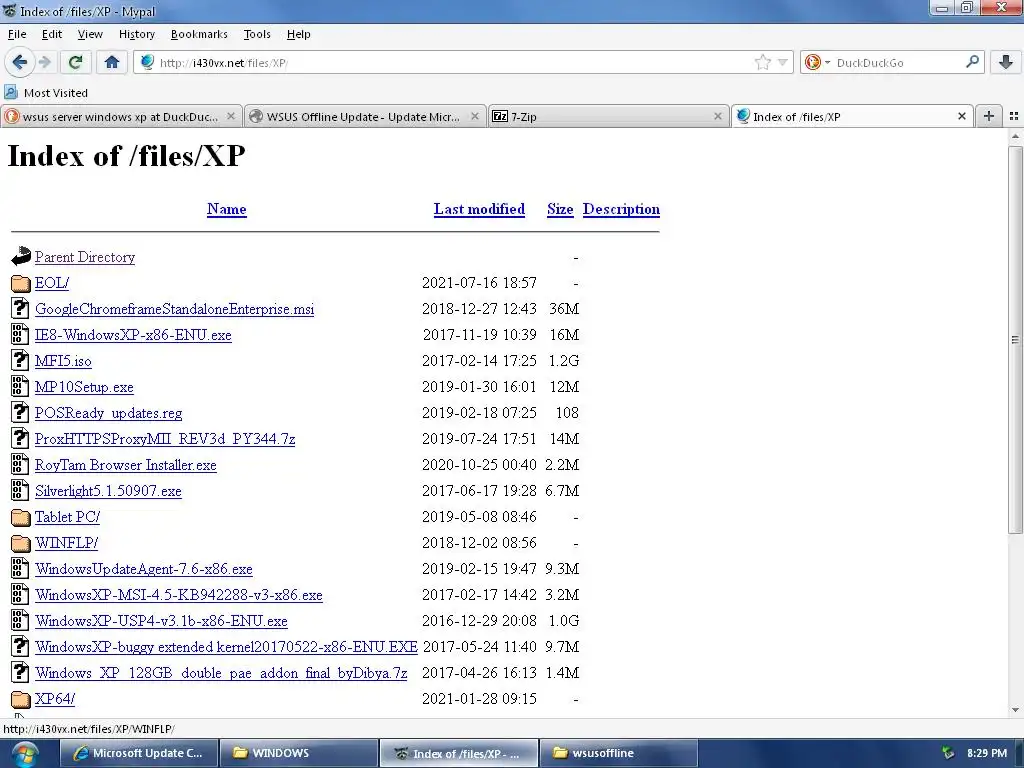The image size is (1024, 768).
Task: Open the Downloads arrow button
Action: (x=1006, y=62)
